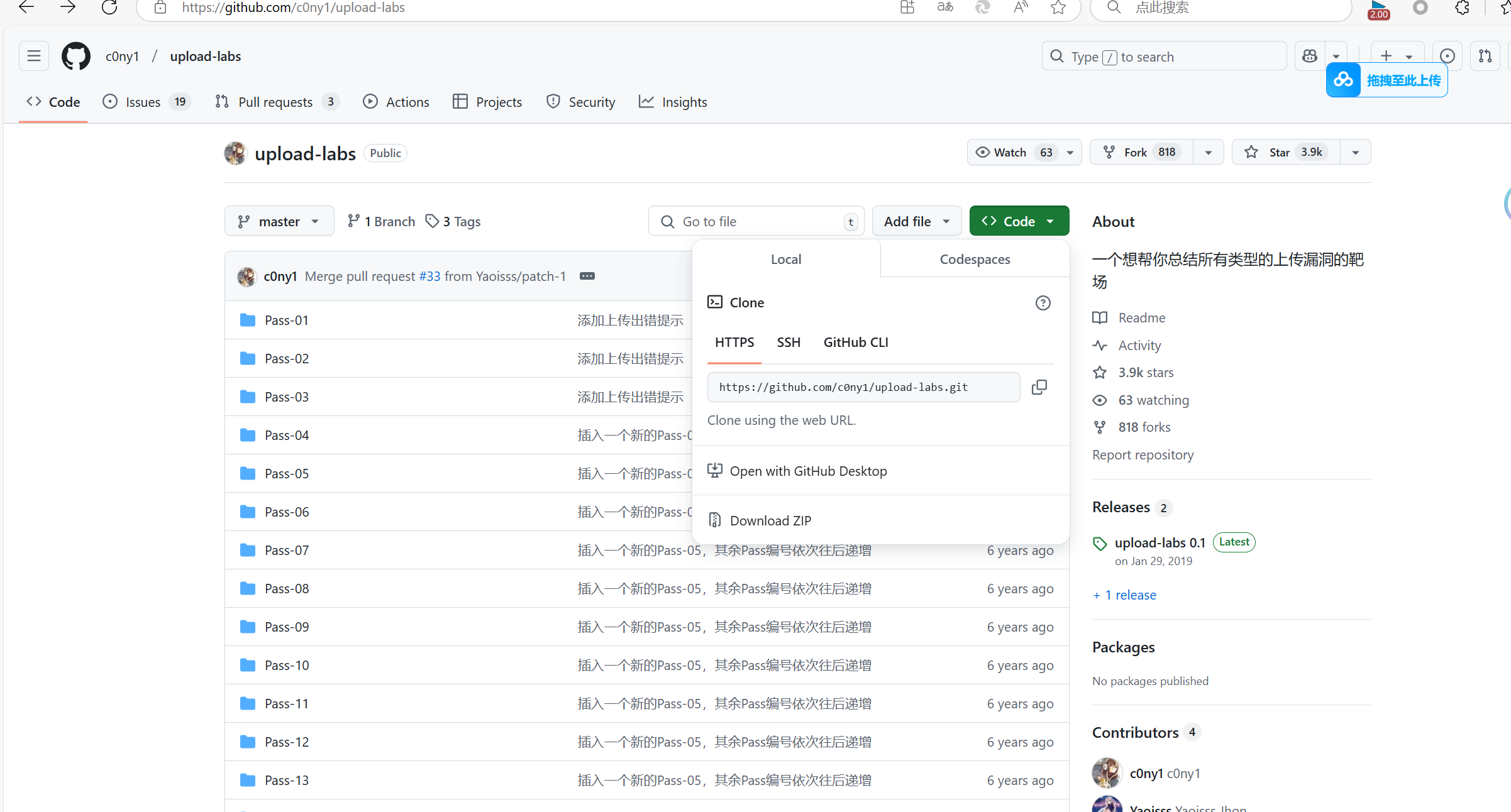Open the Fork options dropdown arrow

tap(1208, 153)
